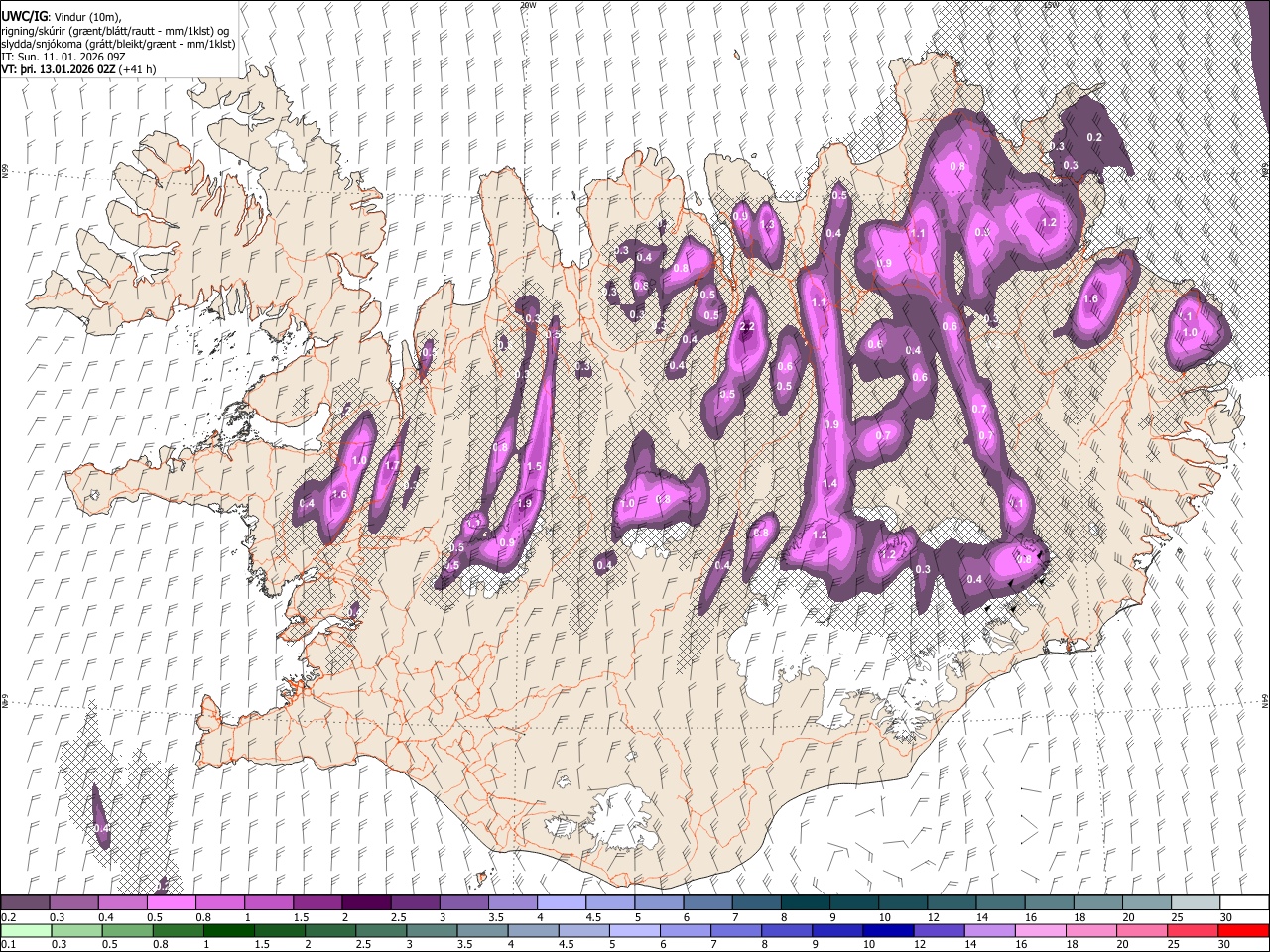This screenshot has width=1270, height=952.
Task: Click the 0.2 snowfall value in the northeast
Action: (1095, 137)
